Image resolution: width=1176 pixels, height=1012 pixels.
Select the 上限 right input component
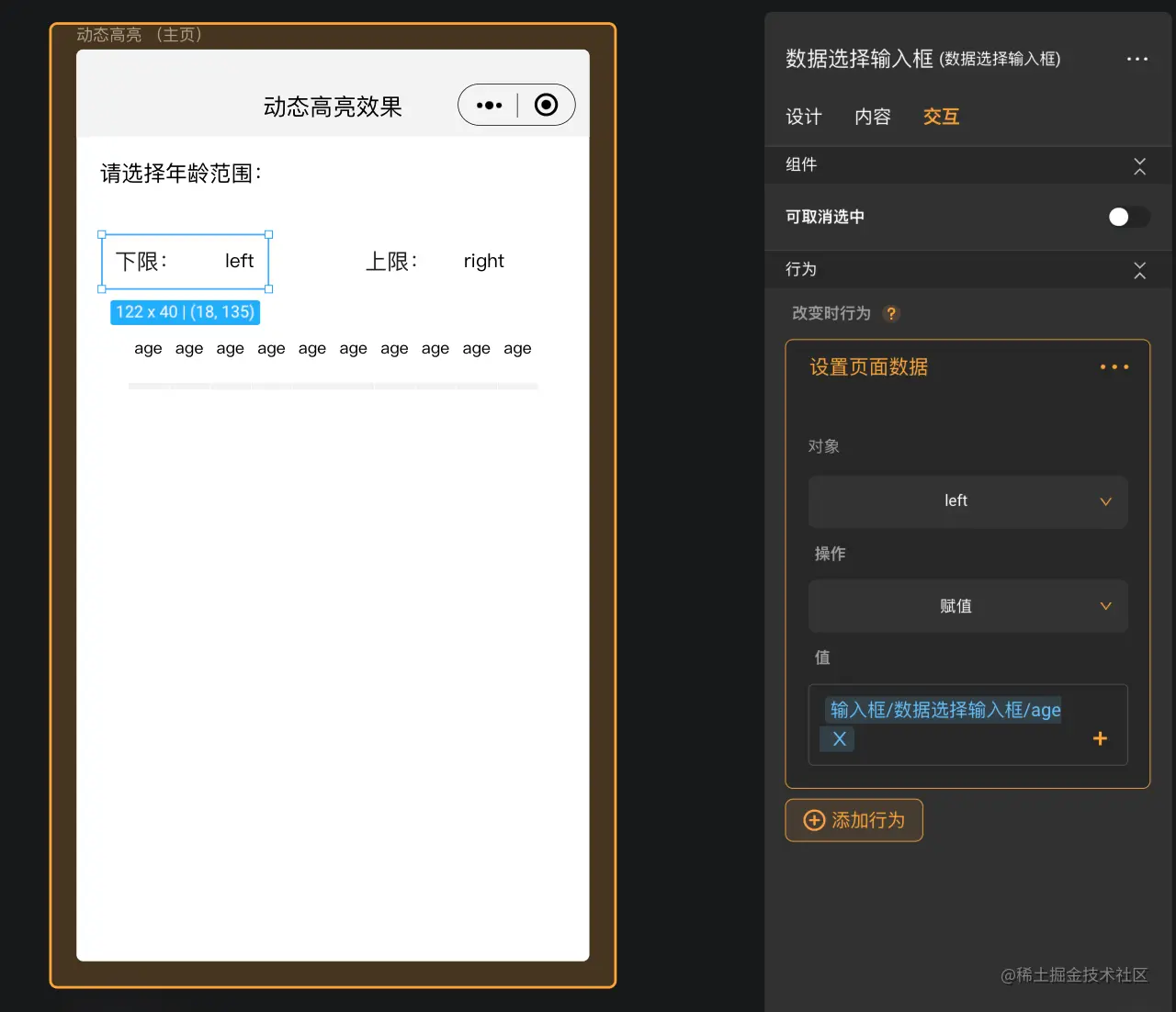tap(435, 262)
